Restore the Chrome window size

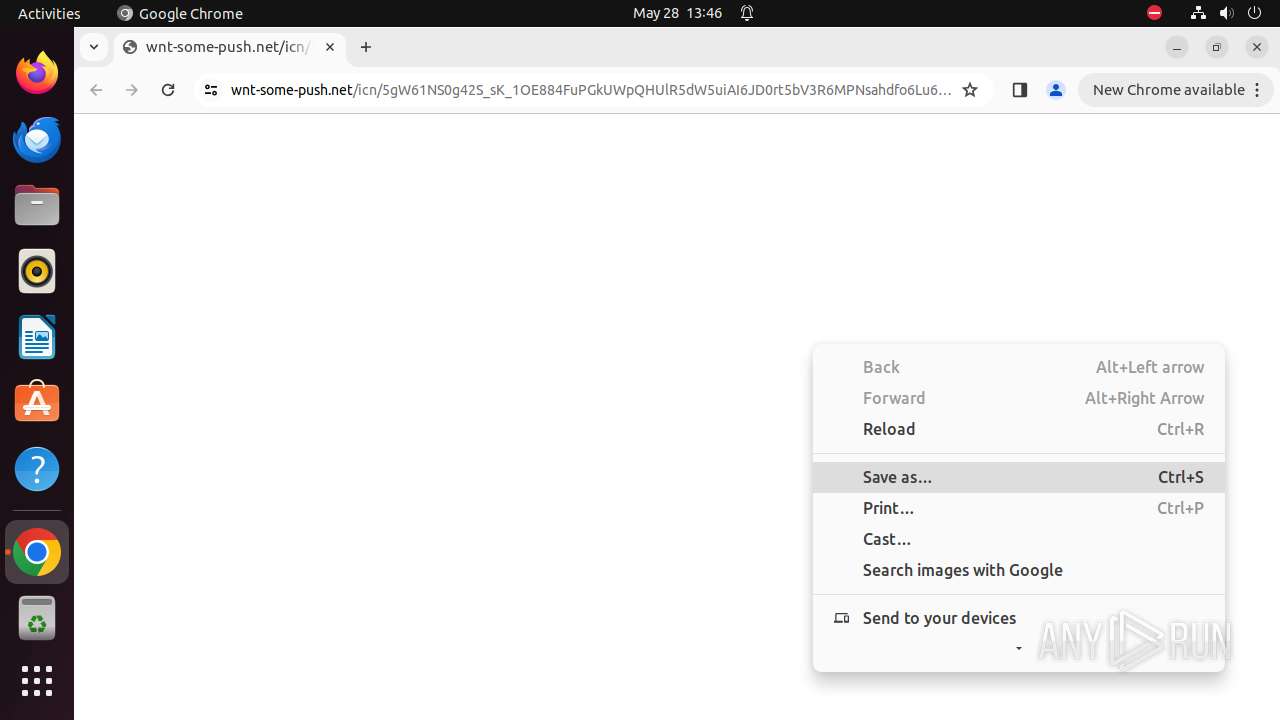pyautogui.click(x=1217, y=47)
